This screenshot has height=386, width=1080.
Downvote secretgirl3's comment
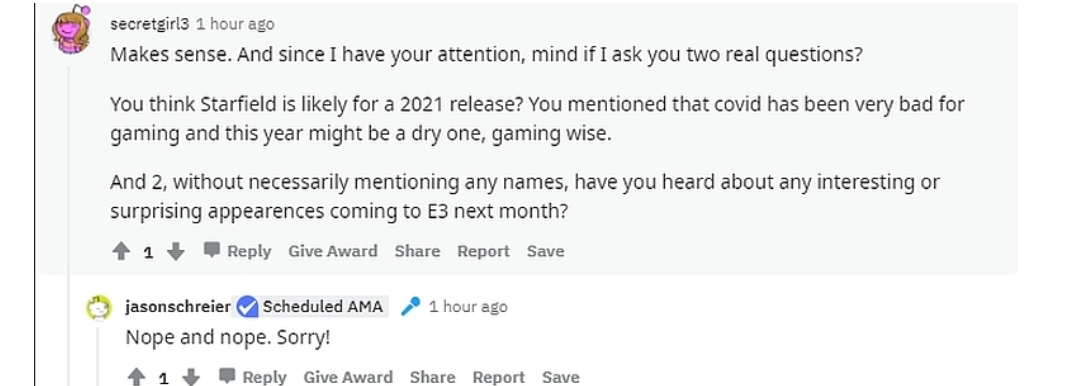click(176, 252)
